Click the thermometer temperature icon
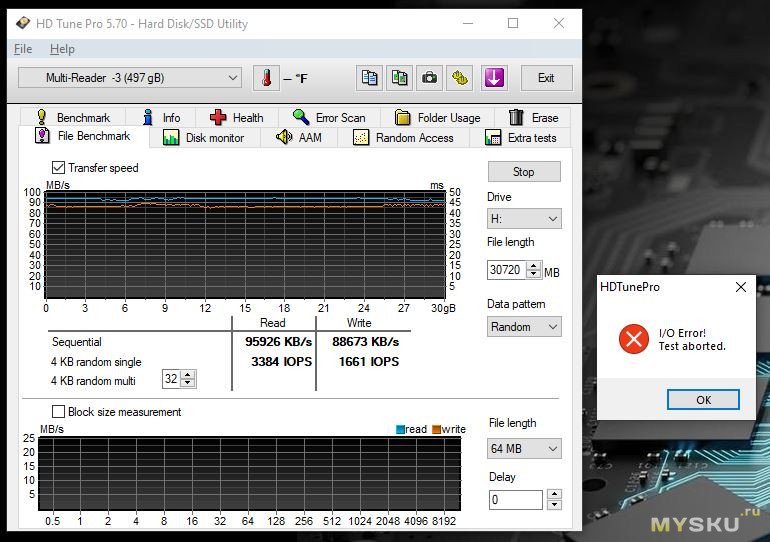The height and width of the screenshot is (542, 770). click(x=266, y=78)
